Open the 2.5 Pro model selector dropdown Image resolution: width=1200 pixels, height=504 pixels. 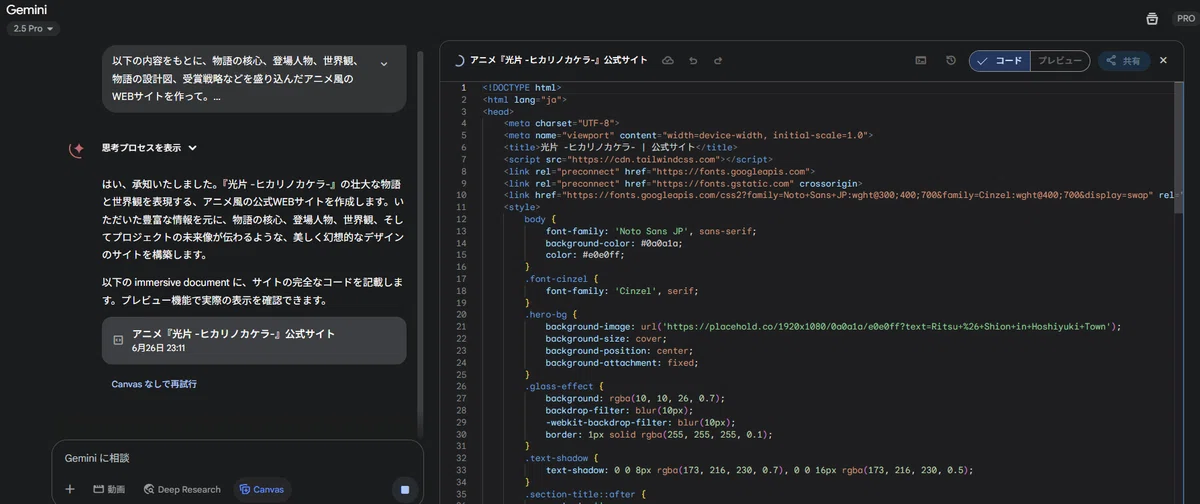click(33, 29)
